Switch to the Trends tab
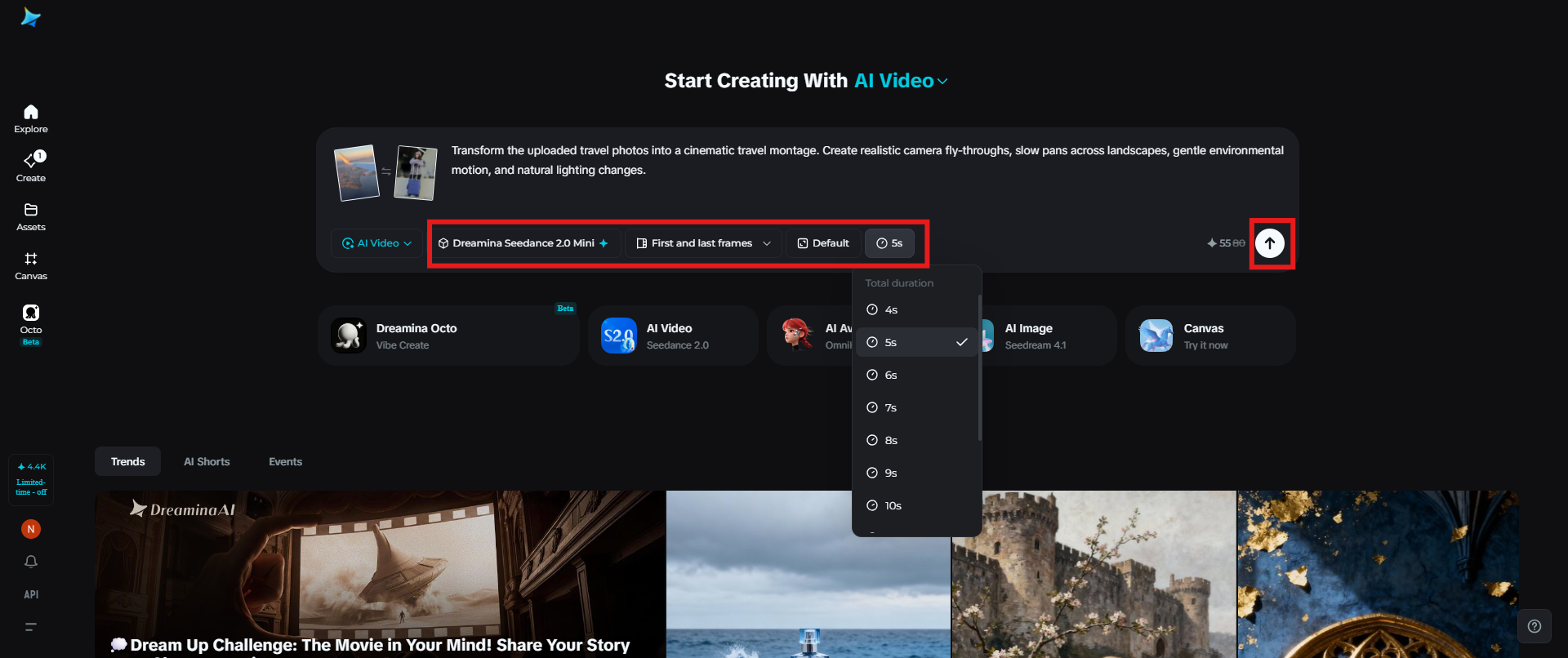1568x658 pixels. [x=128, y=462]
